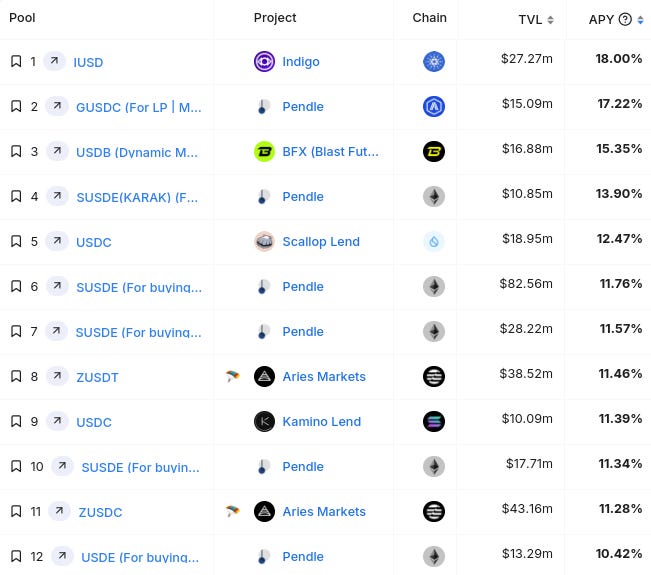Screen dimensions: 651x575
Task: Open Pendle project link in row 2
Action: coord(303,106)
